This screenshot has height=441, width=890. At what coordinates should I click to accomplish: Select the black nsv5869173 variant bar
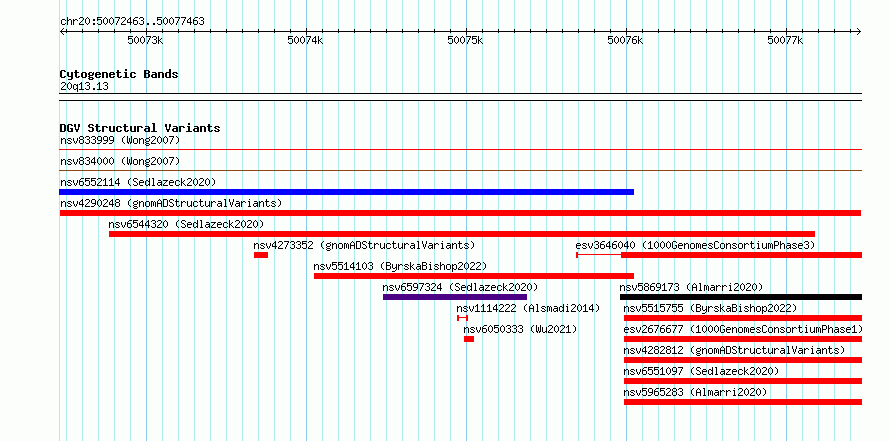point(741,297)
